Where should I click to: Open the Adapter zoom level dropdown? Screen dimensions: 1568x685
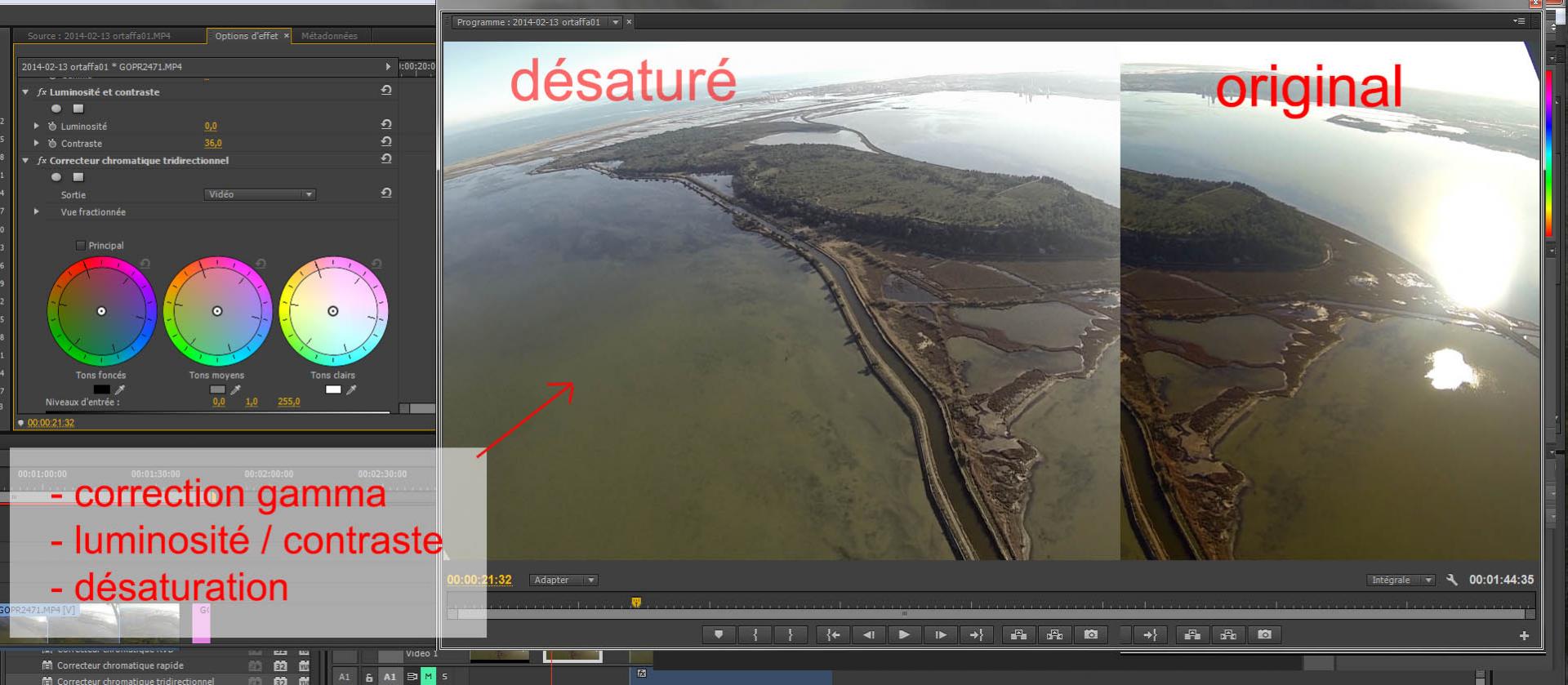563,580
